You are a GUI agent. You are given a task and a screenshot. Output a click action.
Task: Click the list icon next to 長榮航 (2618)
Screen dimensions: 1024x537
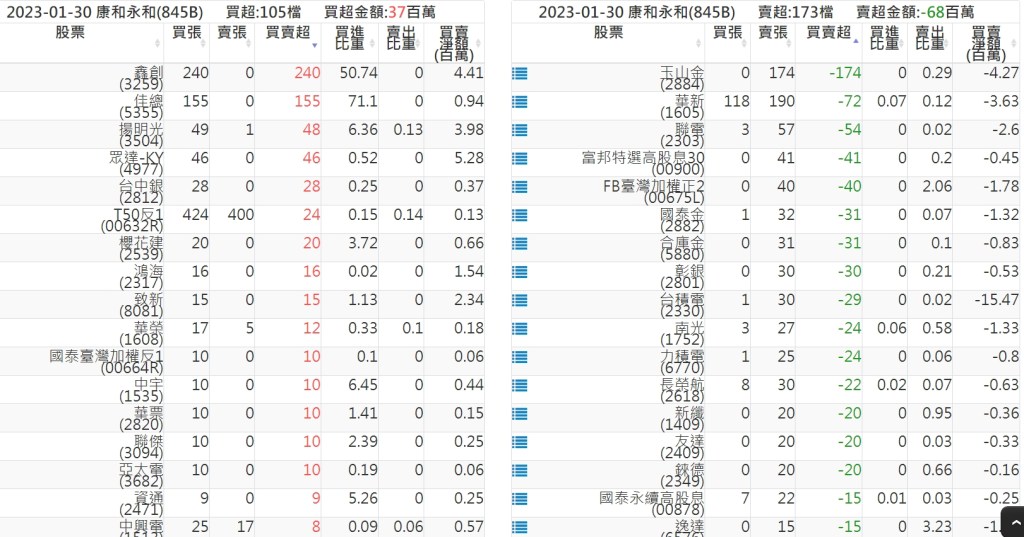[519, 384]
